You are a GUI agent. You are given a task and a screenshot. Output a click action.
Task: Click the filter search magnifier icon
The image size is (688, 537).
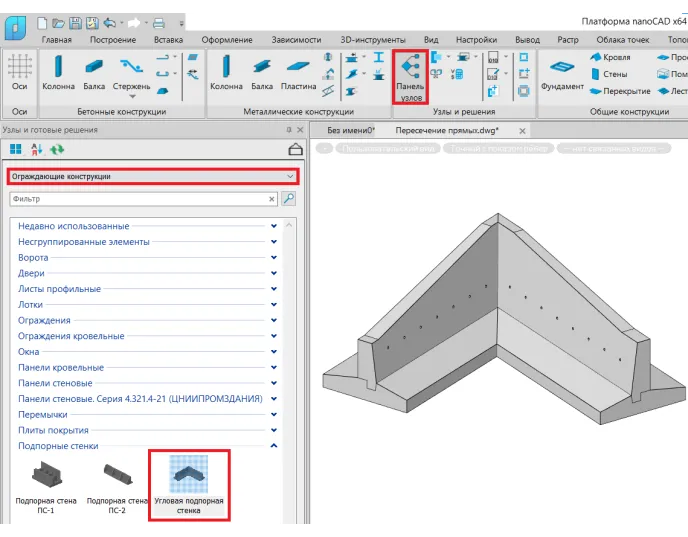(x=289, y=199)
